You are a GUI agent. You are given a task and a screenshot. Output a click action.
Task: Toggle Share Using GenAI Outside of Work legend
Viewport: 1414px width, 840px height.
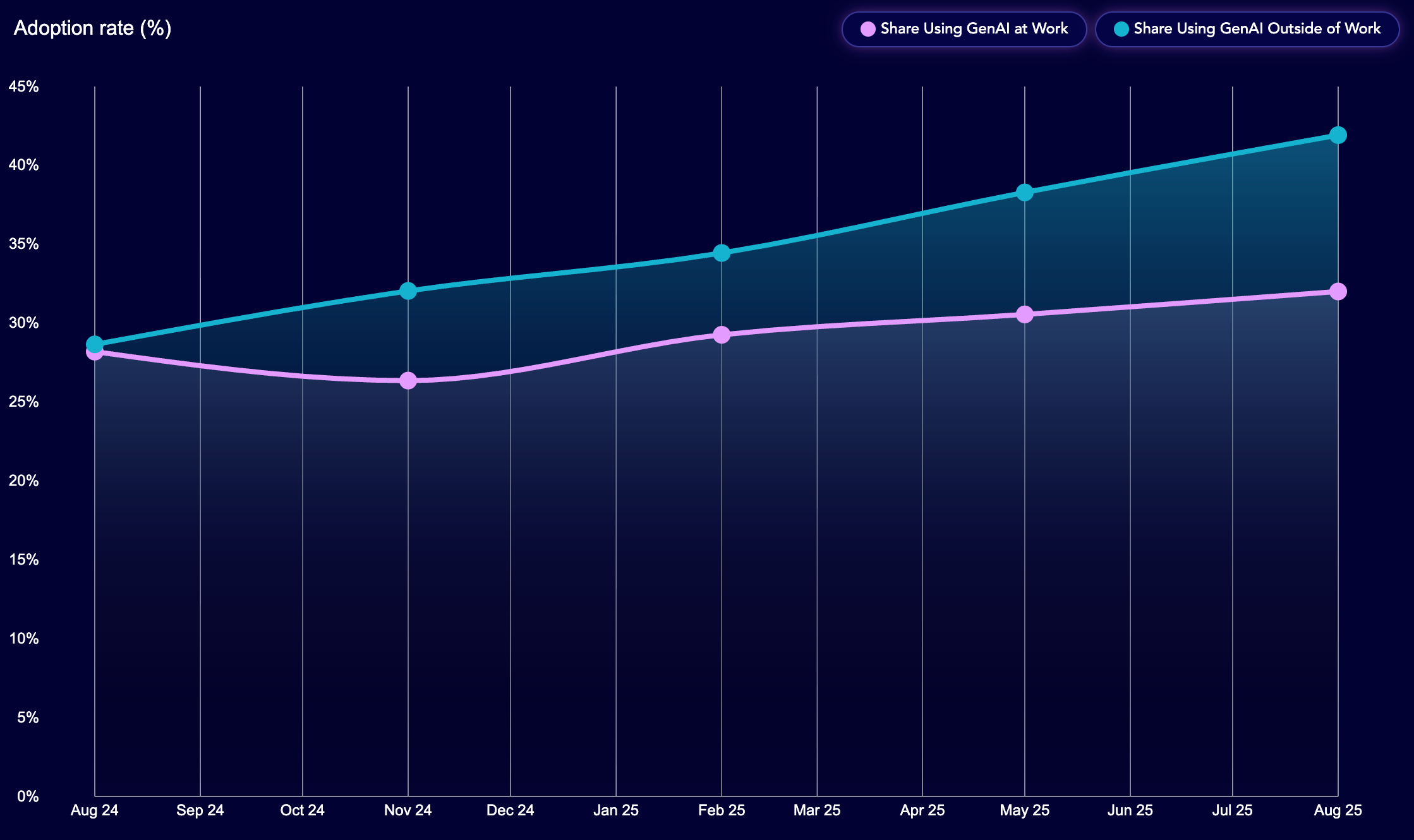(1247, 29)
